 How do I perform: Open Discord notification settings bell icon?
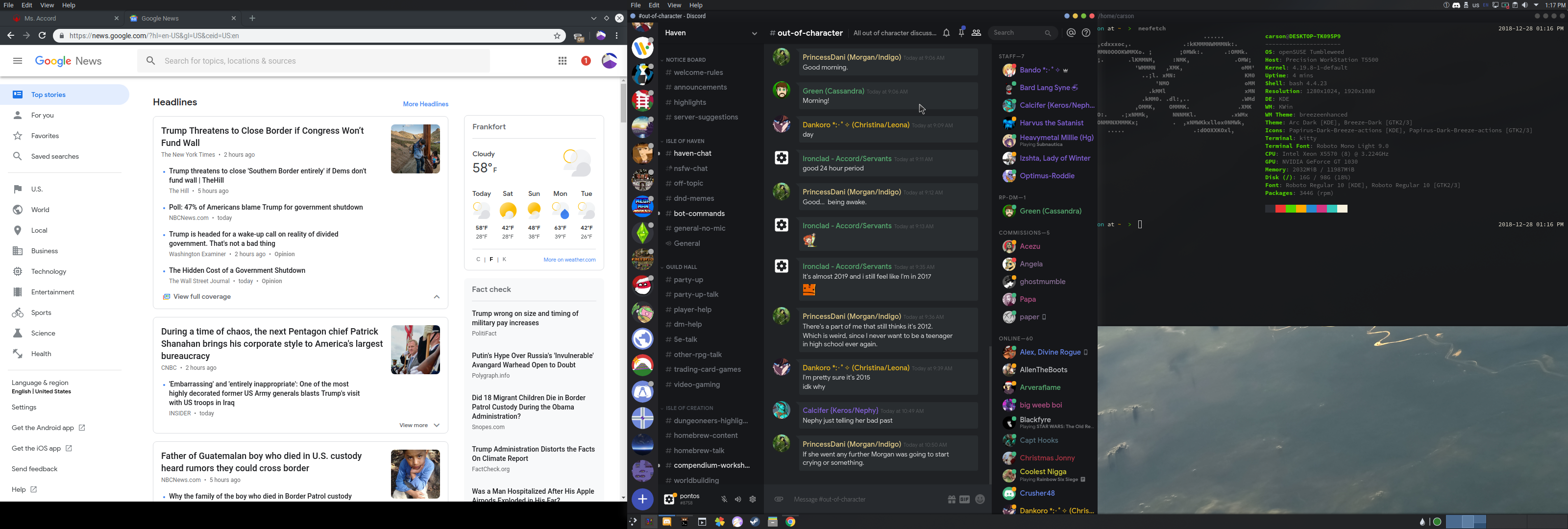point(947,33)
